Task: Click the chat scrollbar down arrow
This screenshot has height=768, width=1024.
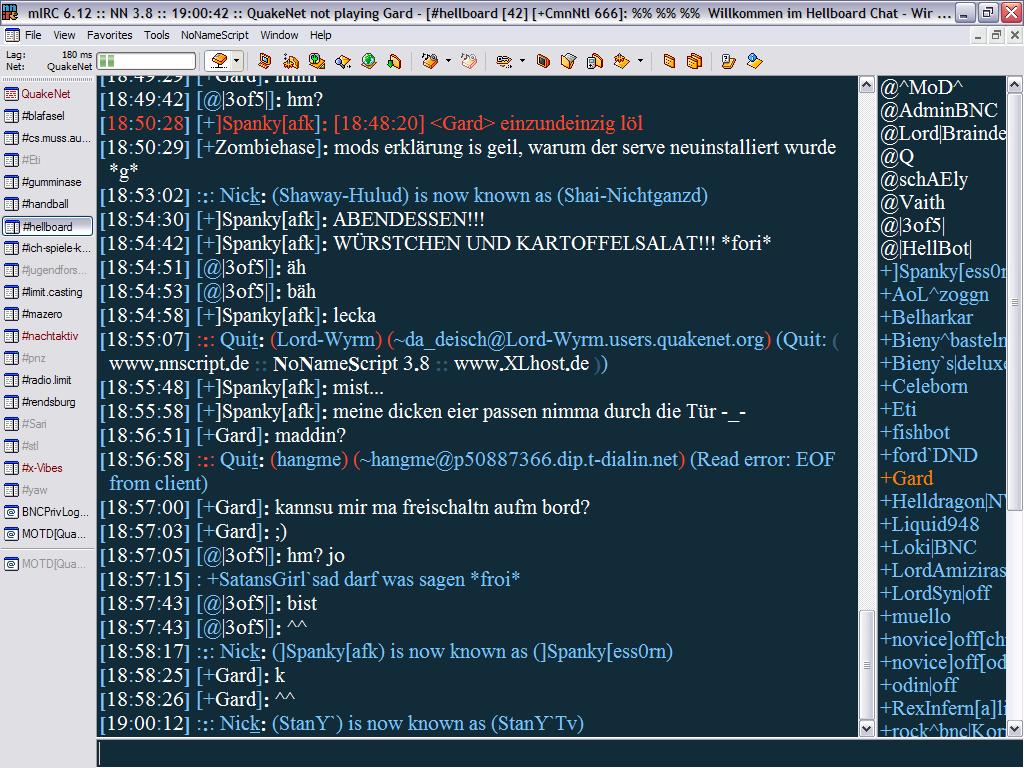Action: 867,729
